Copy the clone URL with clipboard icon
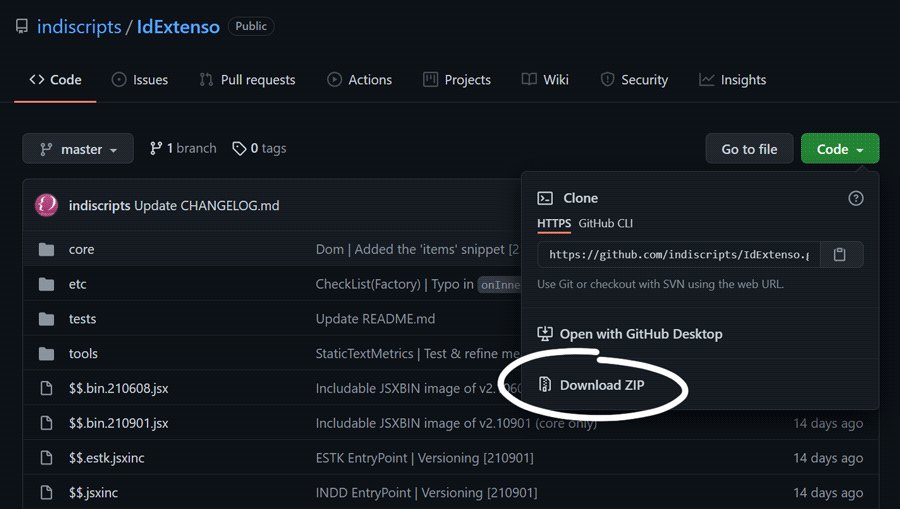This screenshot has width=900, height=509. [840, 255]
